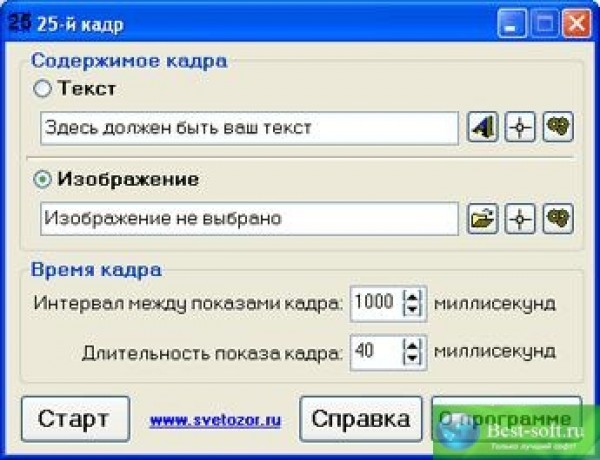Open the www.svetozor.ru link
This screenshot has width=600, height=460.
[215, 420]
